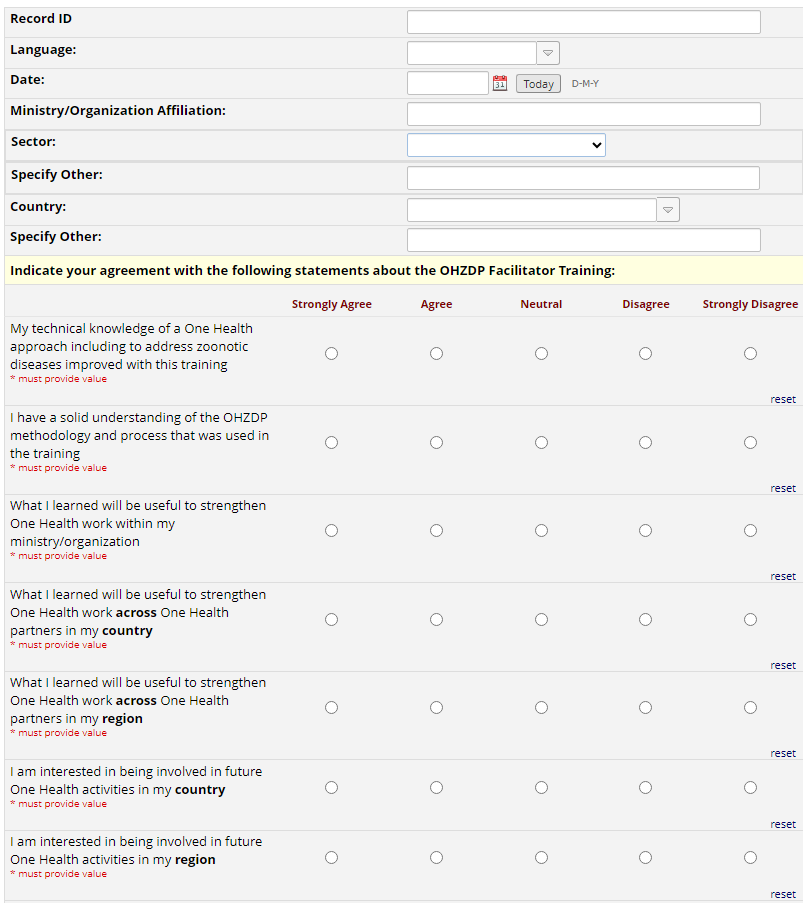This screenshot has width=803, height=903.
Task: Open the calendar date picker icon
Action: (x=500, y=84)
